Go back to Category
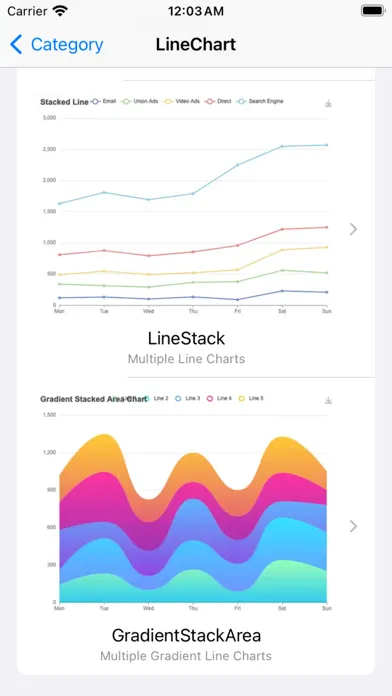This screenshot has width=392, height=696. [x=57, y=45]
